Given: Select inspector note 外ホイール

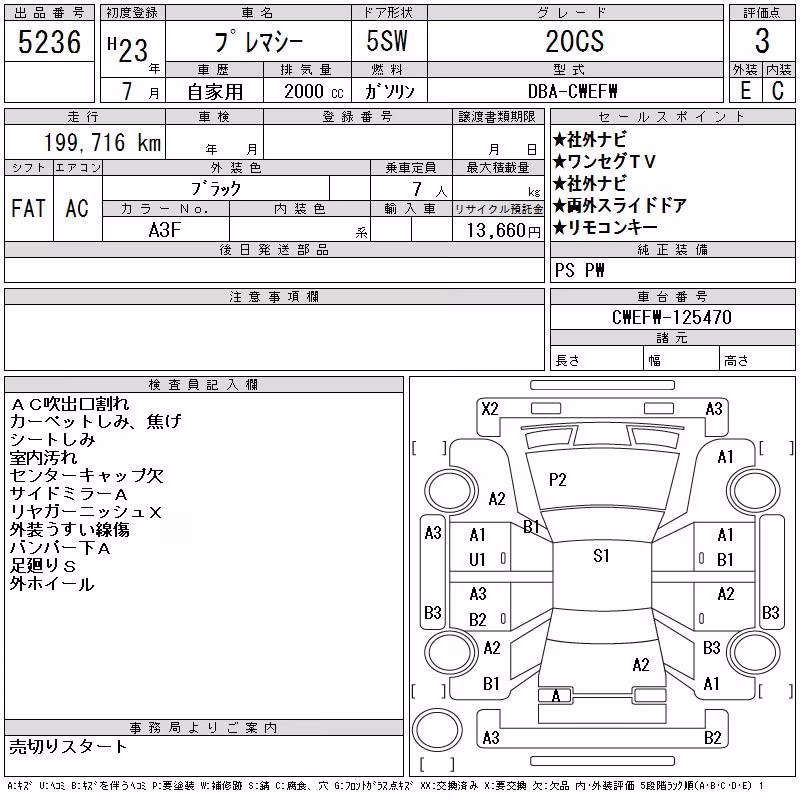Looking at the screenshot, I should [53, 584].
